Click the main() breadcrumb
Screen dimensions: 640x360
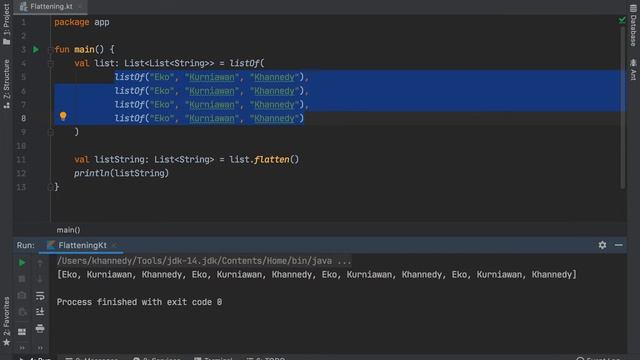[x=69, y=230]
